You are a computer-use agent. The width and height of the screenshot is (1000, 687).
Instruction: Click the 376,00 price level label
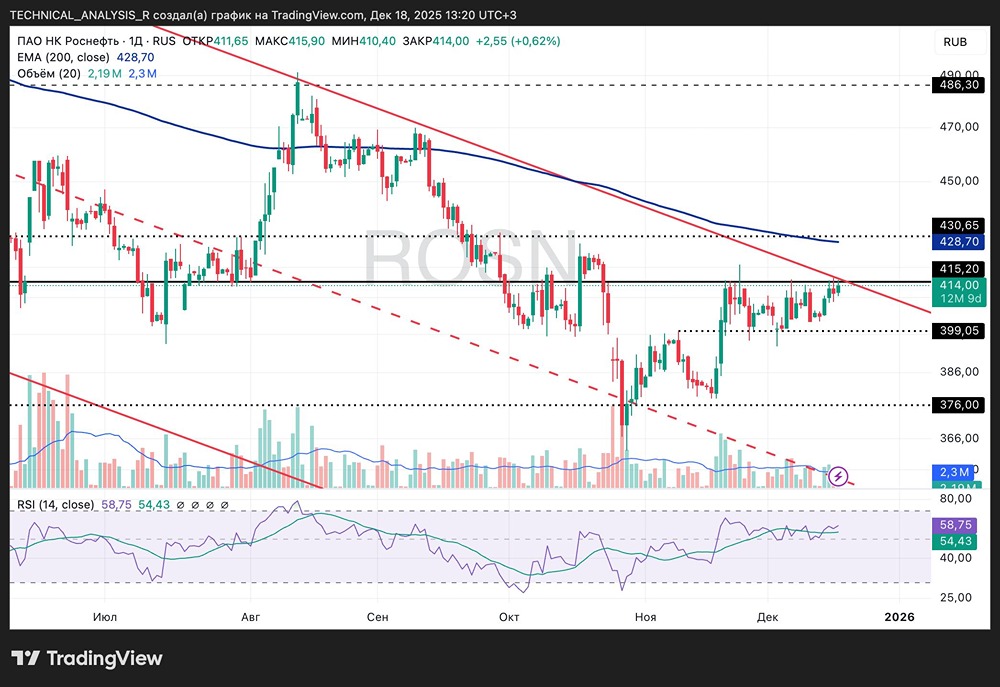959,404
